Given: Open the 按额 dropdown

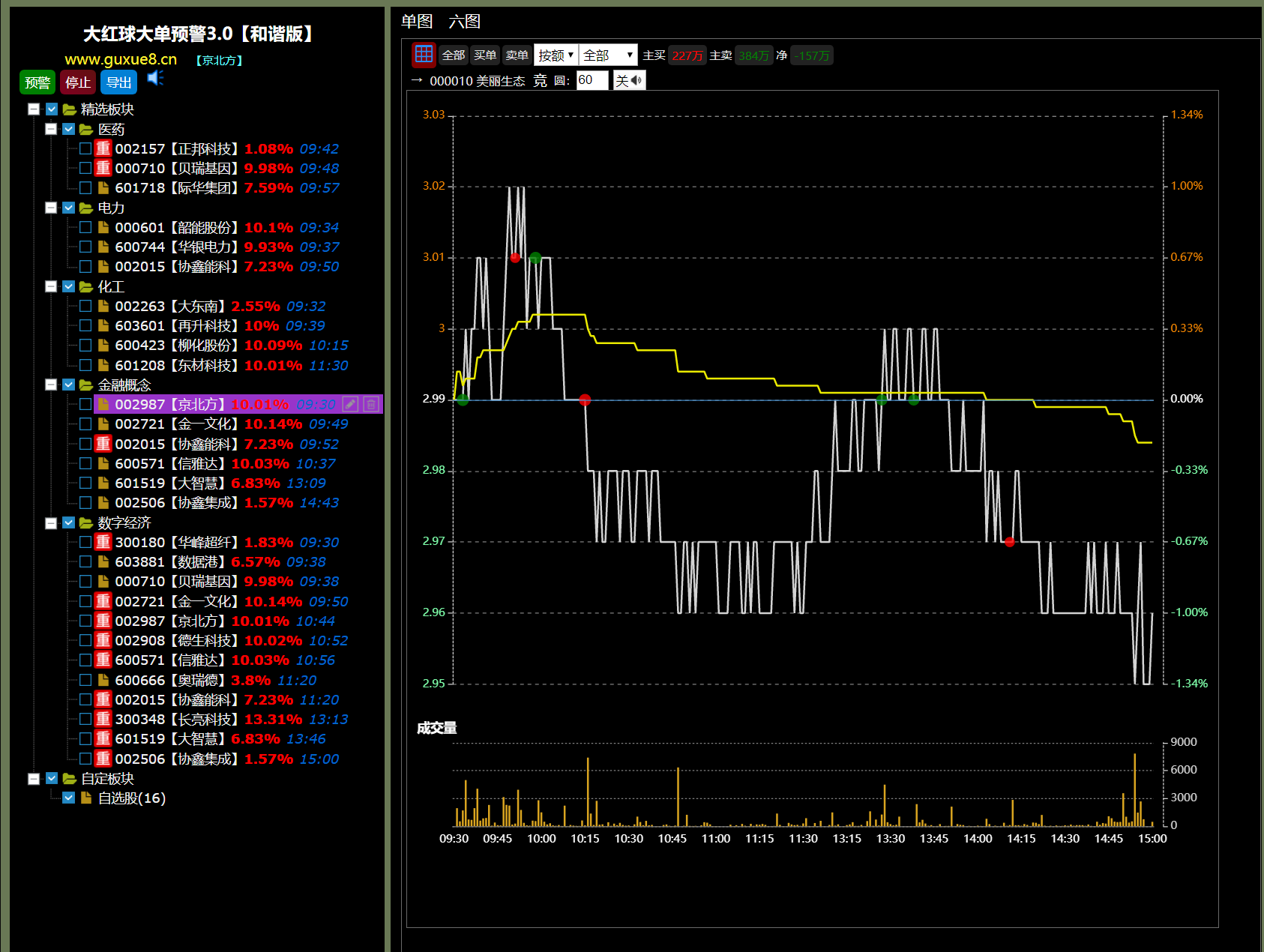Looking at the screenshot, I should [x=556, y=55].
